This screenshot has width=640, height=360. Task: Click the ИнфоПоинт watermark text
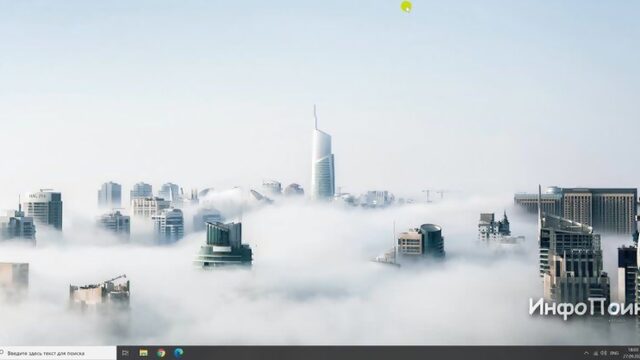pos(584,308)
